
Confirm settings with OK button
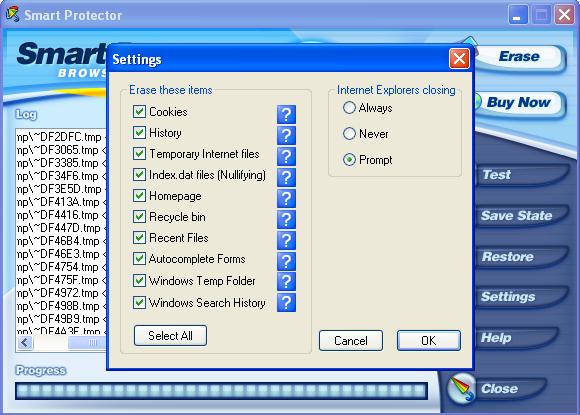tap(429, 340)
